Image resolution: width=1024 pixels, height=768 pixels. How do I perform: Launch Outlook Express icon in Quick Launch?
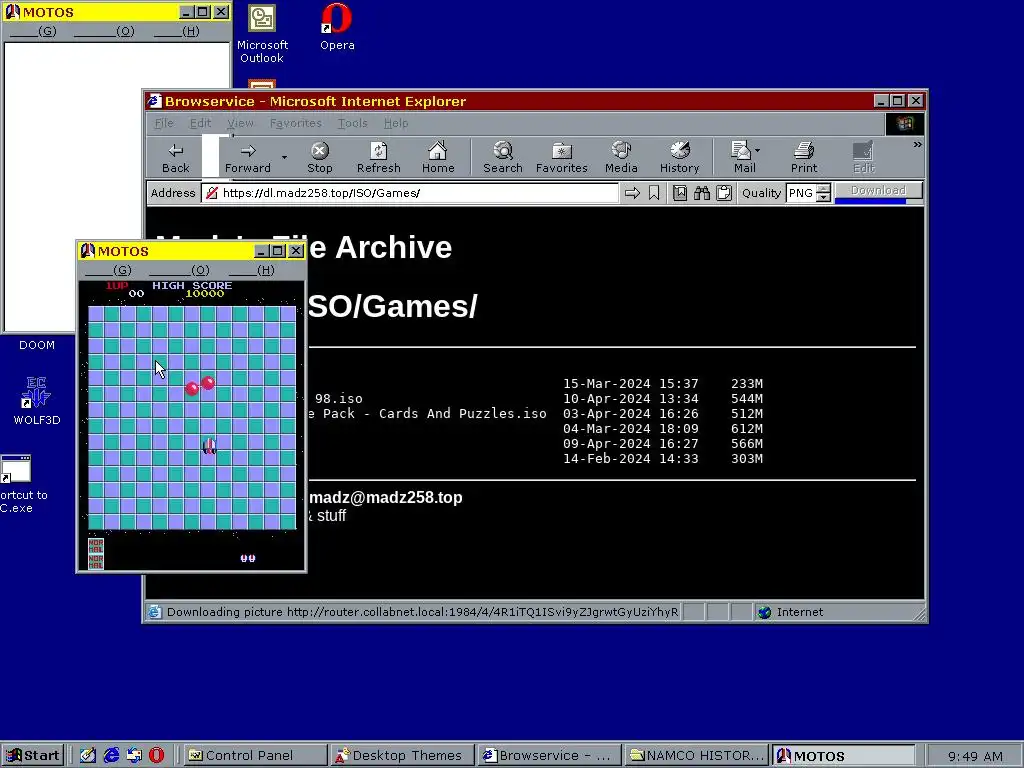click(134, 756)
